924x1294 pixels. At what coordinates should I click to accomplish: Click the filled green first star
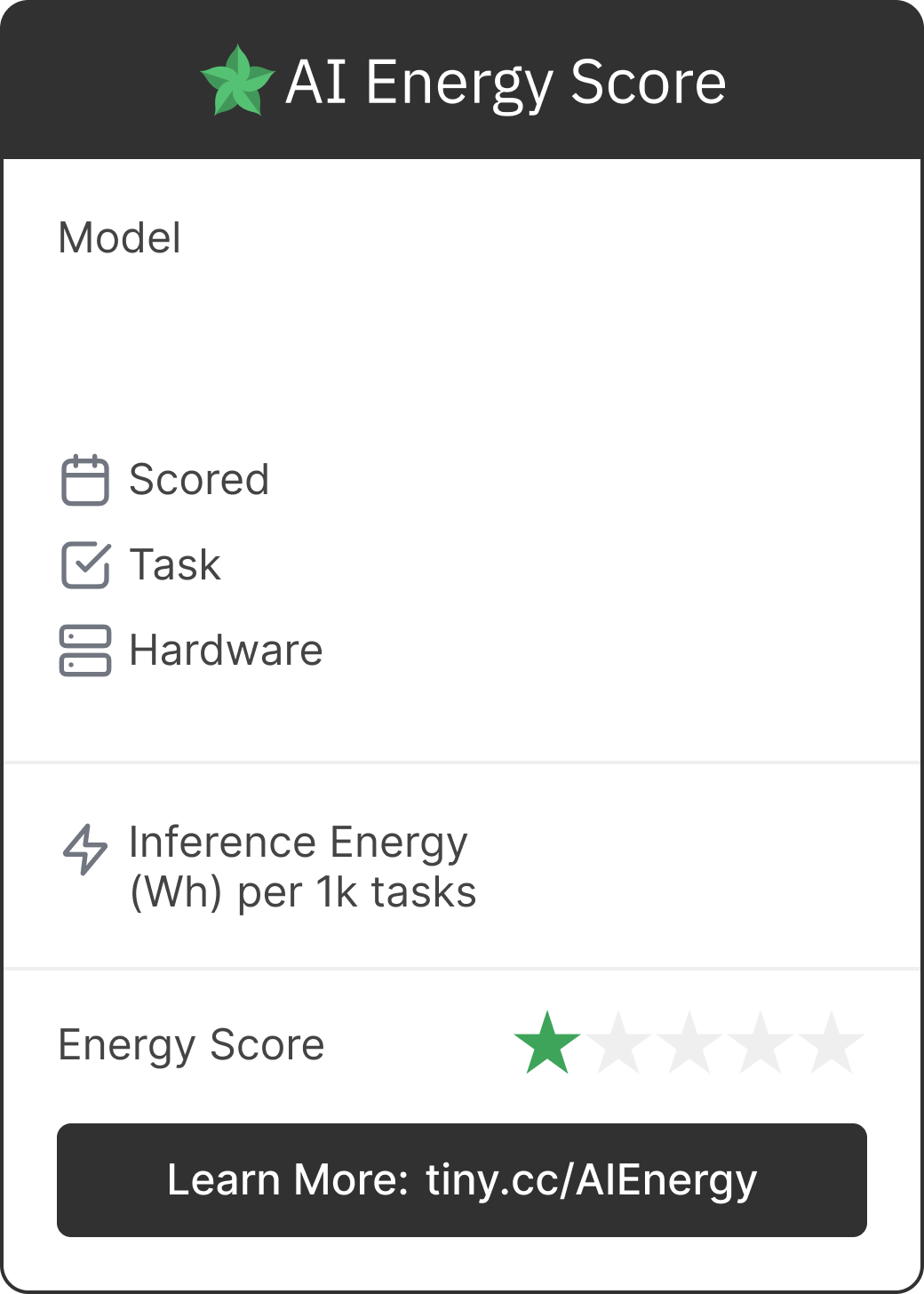(x=547, y=1043)
